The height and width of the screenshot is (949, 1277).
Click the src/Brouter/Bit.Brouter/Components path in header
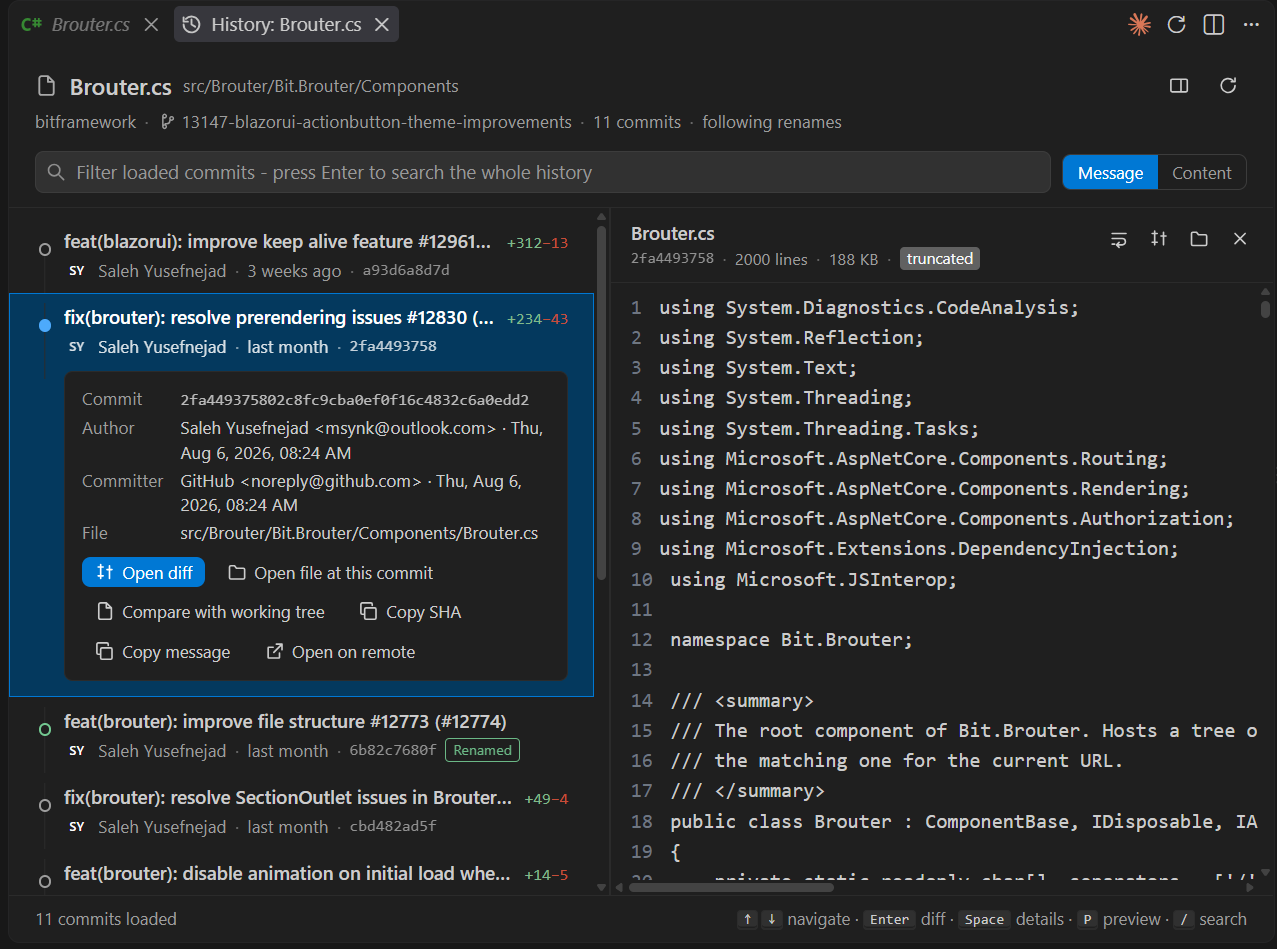(x=321, y=87)
